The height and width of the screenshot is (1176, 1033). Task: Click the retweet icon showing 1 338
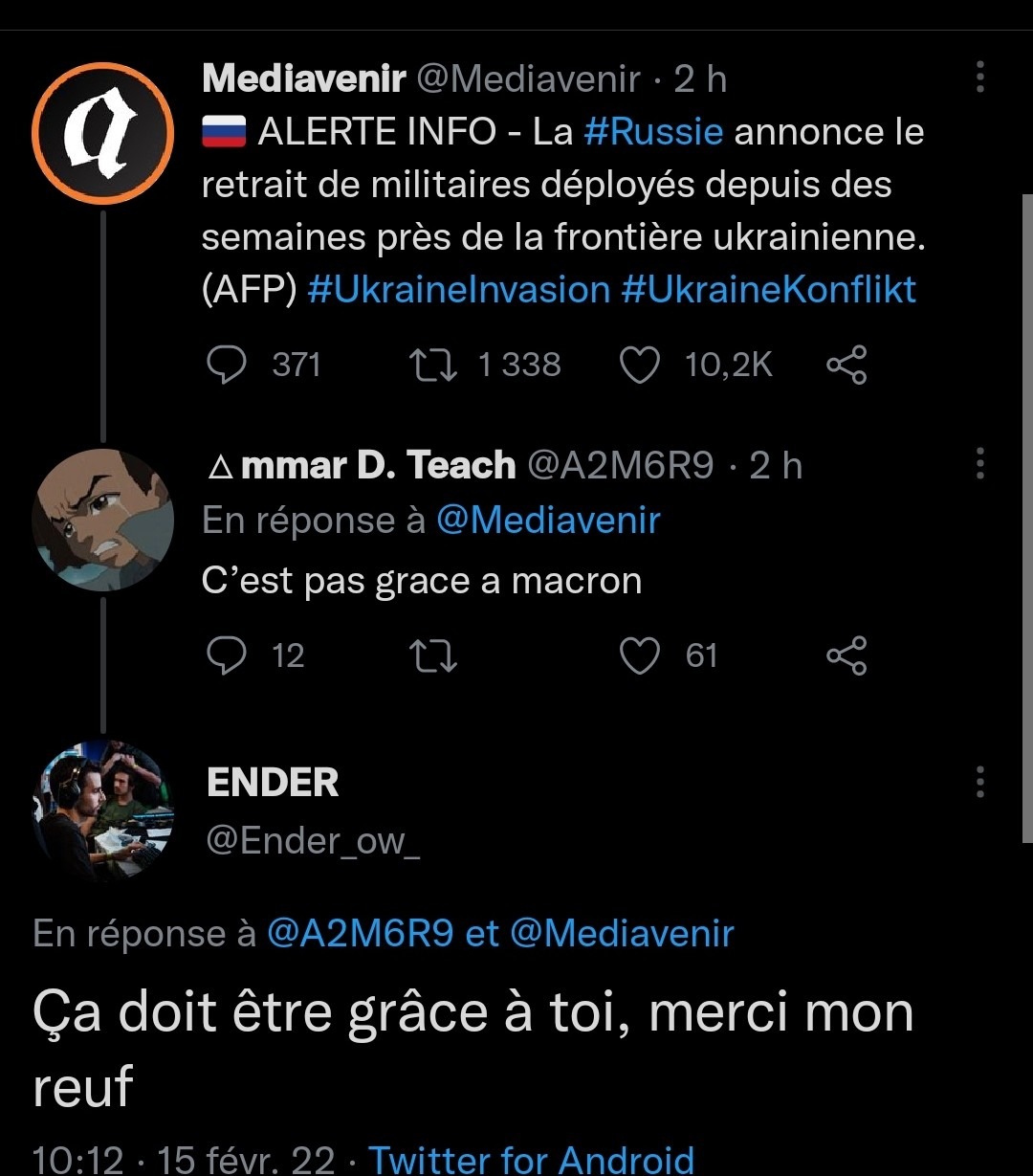(x=435, y=364)
